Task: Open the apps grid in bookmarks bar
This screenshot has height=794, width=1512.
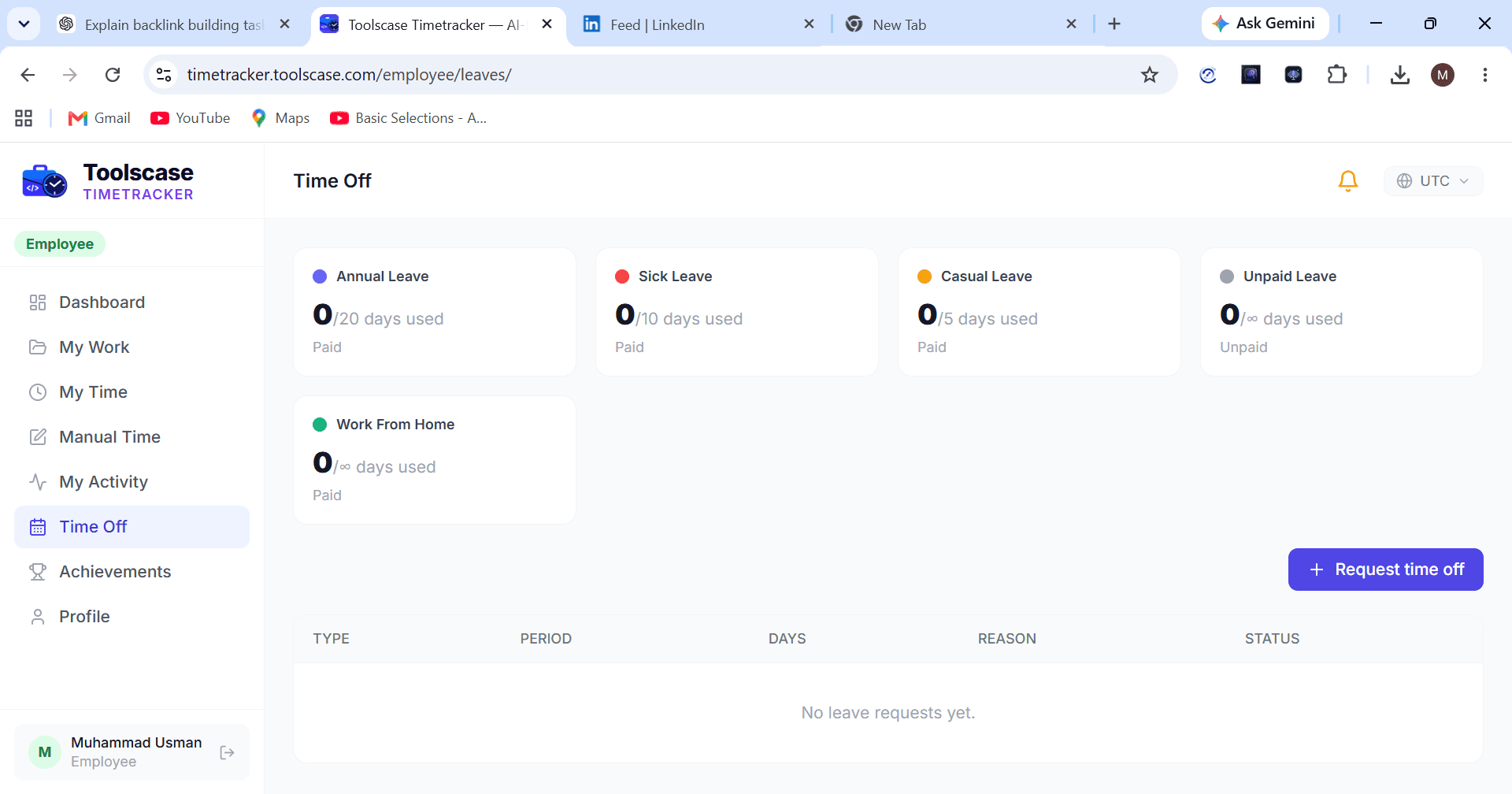Action: coord(24,118)
